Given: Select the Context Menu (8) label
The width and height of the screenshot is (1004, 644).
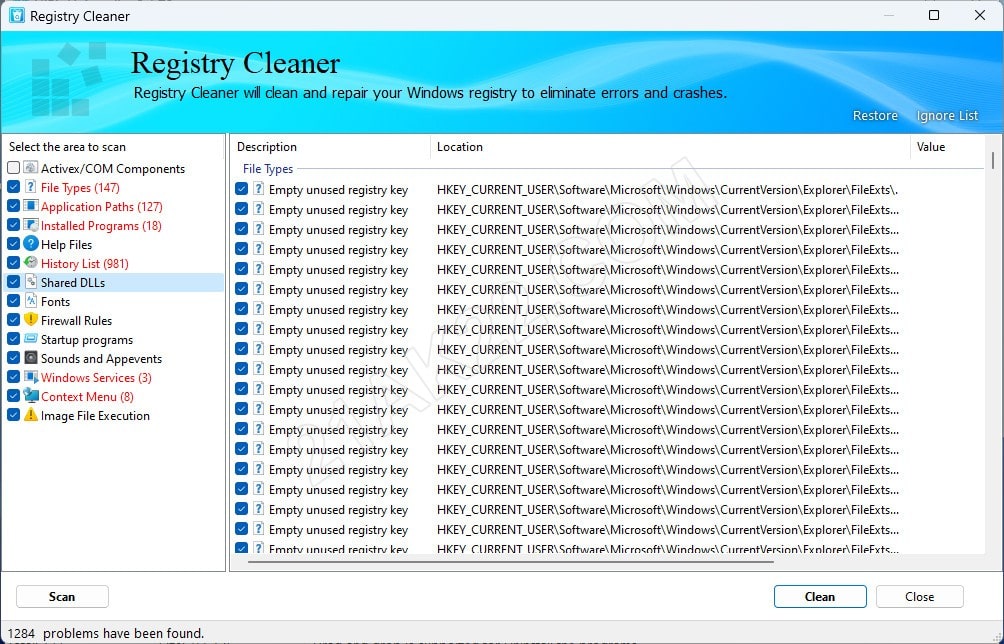Looking at the screenshot, I should pos(87,397).
